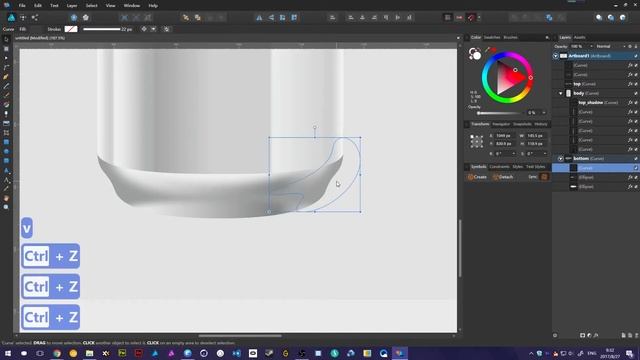Collapse the body layer group
This screenshot has width=640, height=360.
click(x=560, y=93)
